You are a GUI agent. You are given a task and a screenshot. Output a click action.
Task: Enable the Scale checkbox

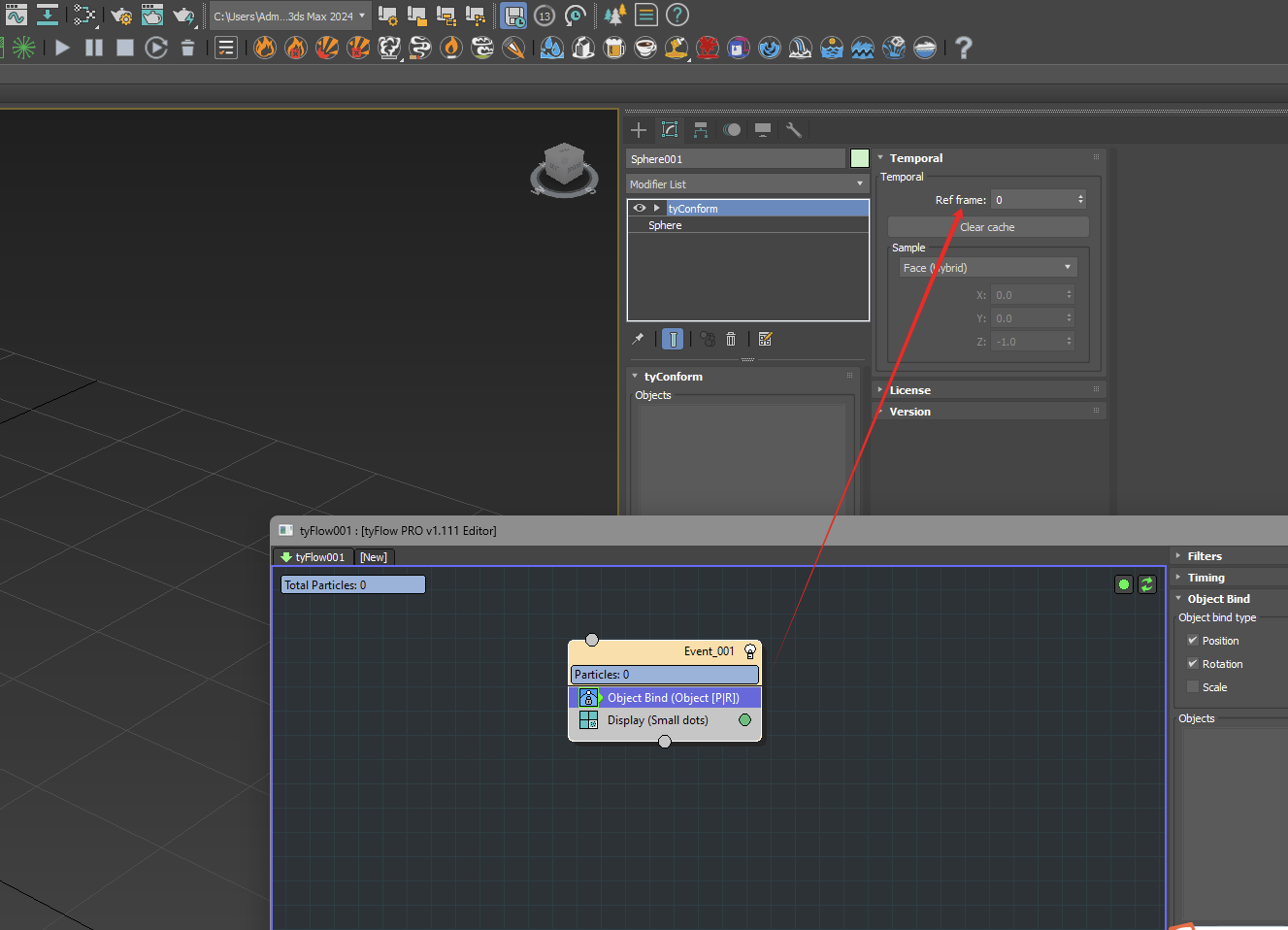(1193, 687)
